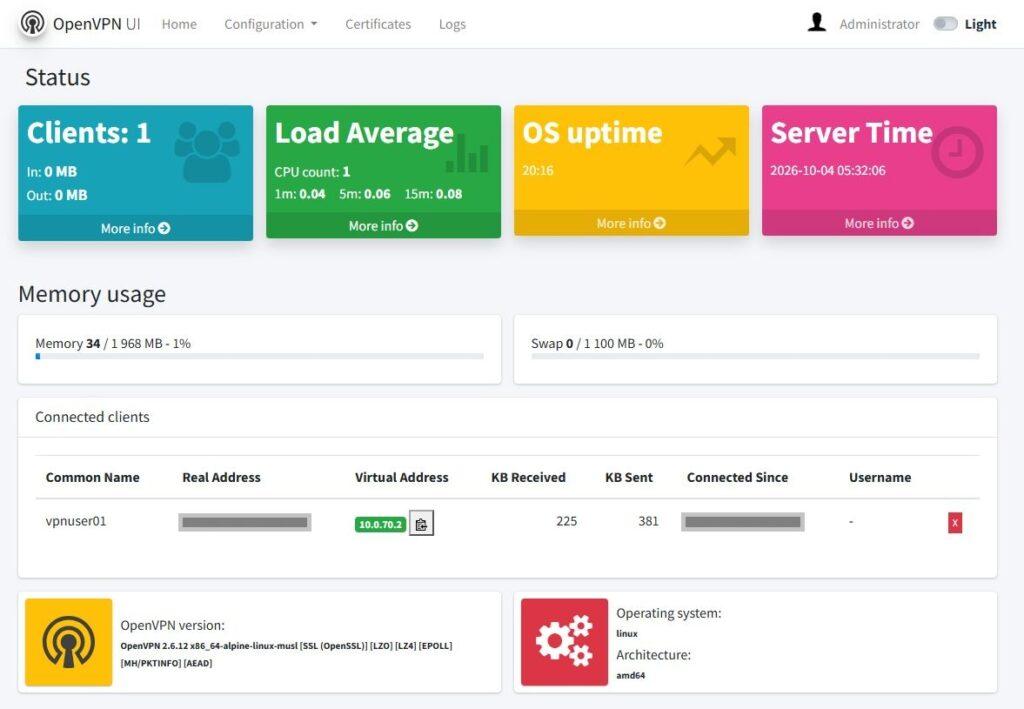
Task: Click the Common Name column header
Action: 93,477
